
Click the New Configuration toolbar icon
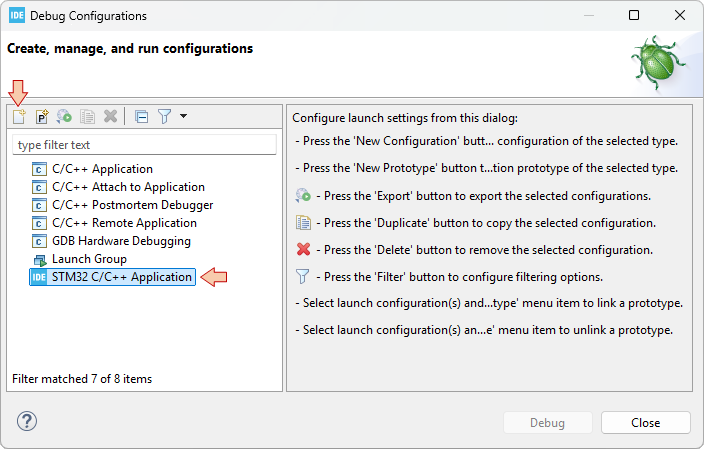19,116
